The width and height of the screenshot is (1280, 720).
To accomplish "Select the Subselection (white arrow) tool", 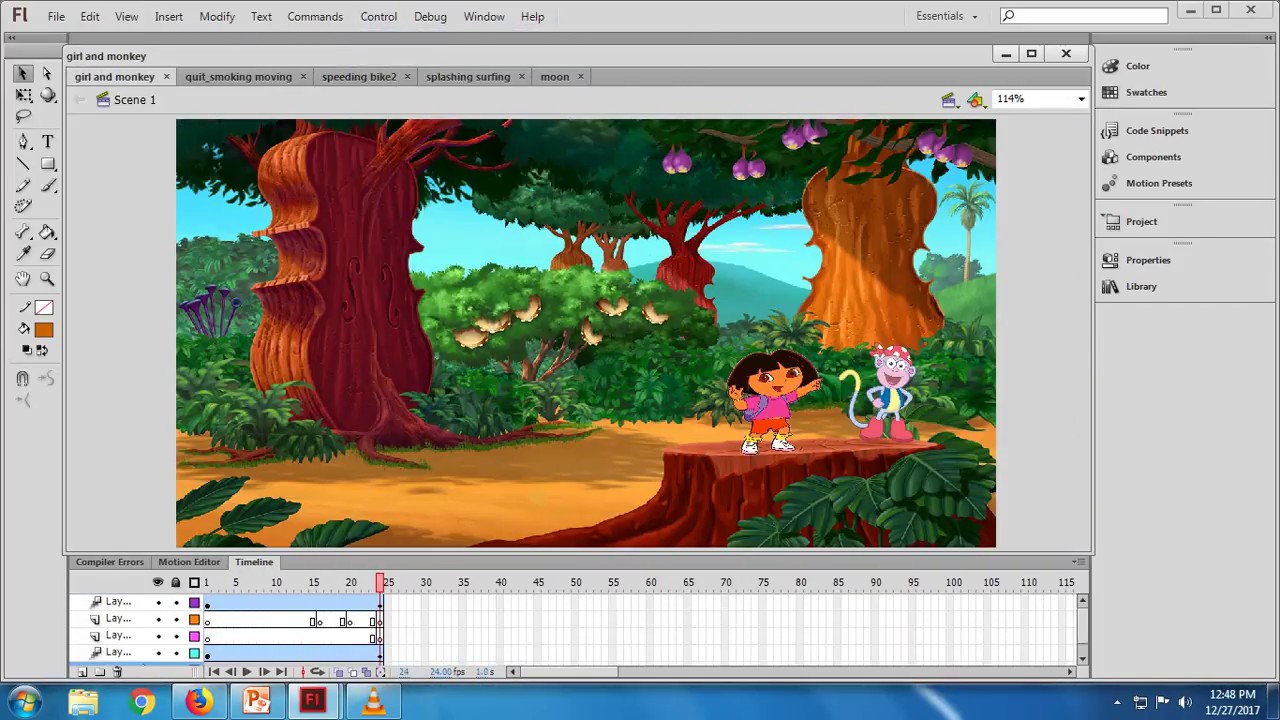I will coord(47,74).
